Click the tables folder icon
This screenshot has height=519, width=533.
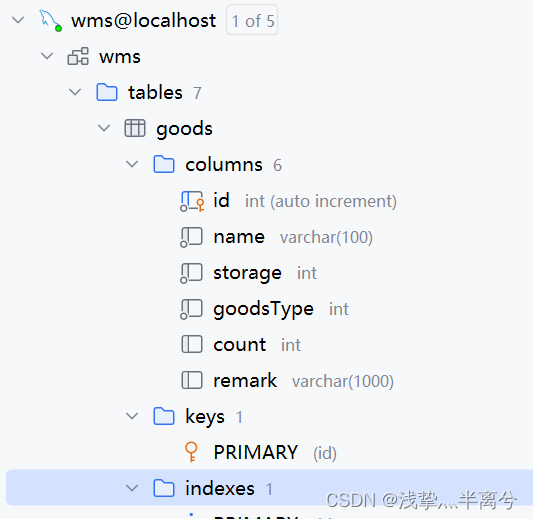107,92
